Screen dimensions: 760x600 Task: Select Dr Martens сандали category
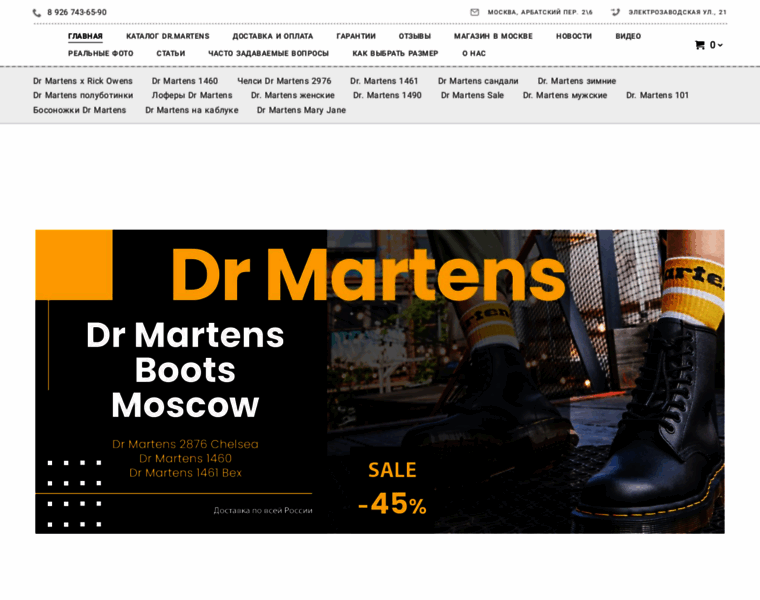pos(478,81)
